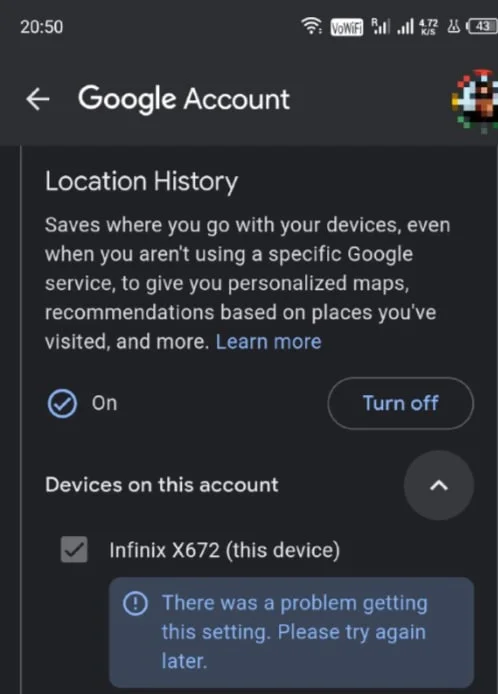498x694 pixels.
Task: Tap the Location History heading
Action: click(x=141, y=181)
